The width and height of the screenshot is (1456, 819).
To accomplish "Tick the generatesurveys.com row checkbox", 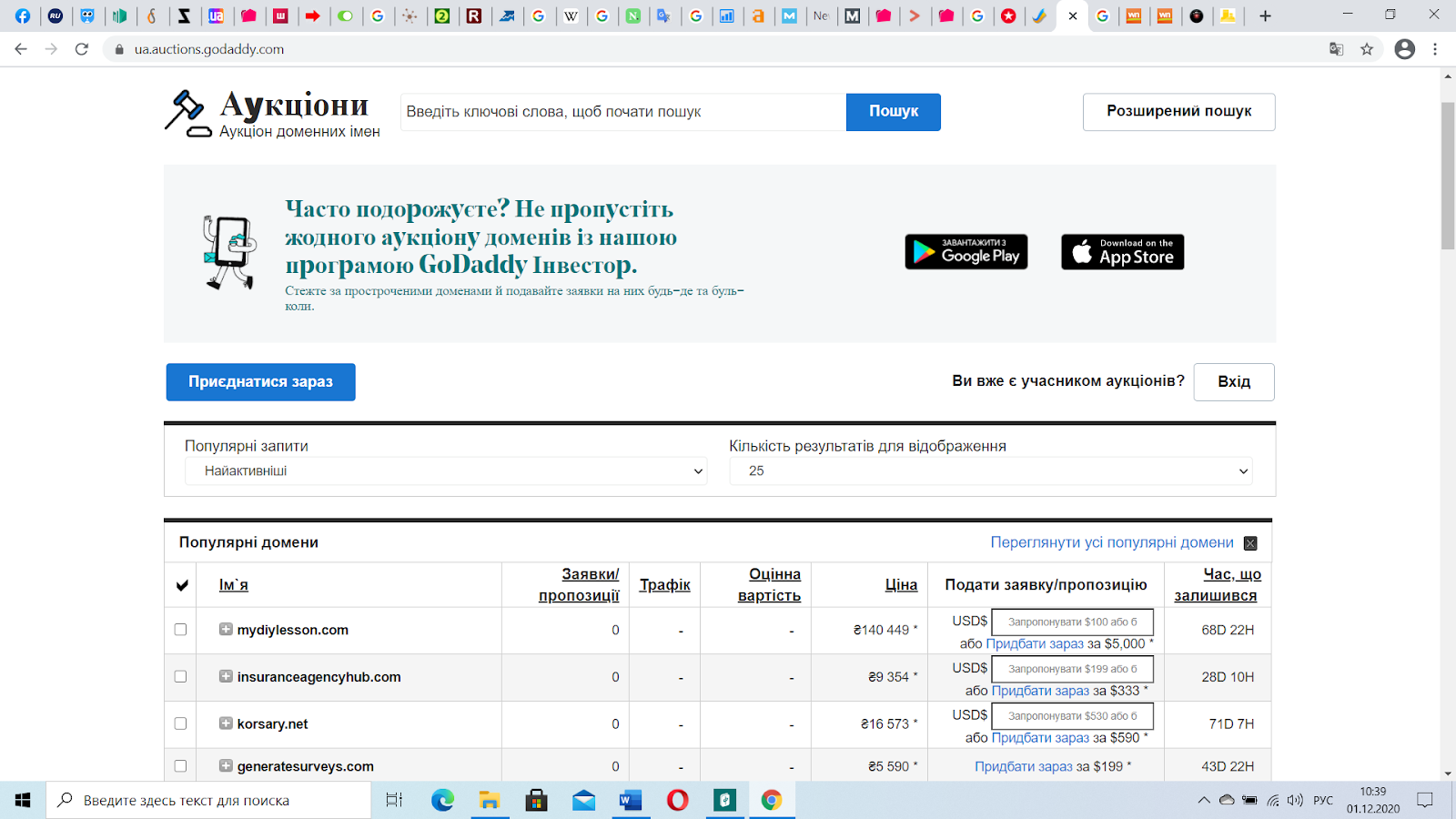I will pyautogui.click(x=180, y=766).
